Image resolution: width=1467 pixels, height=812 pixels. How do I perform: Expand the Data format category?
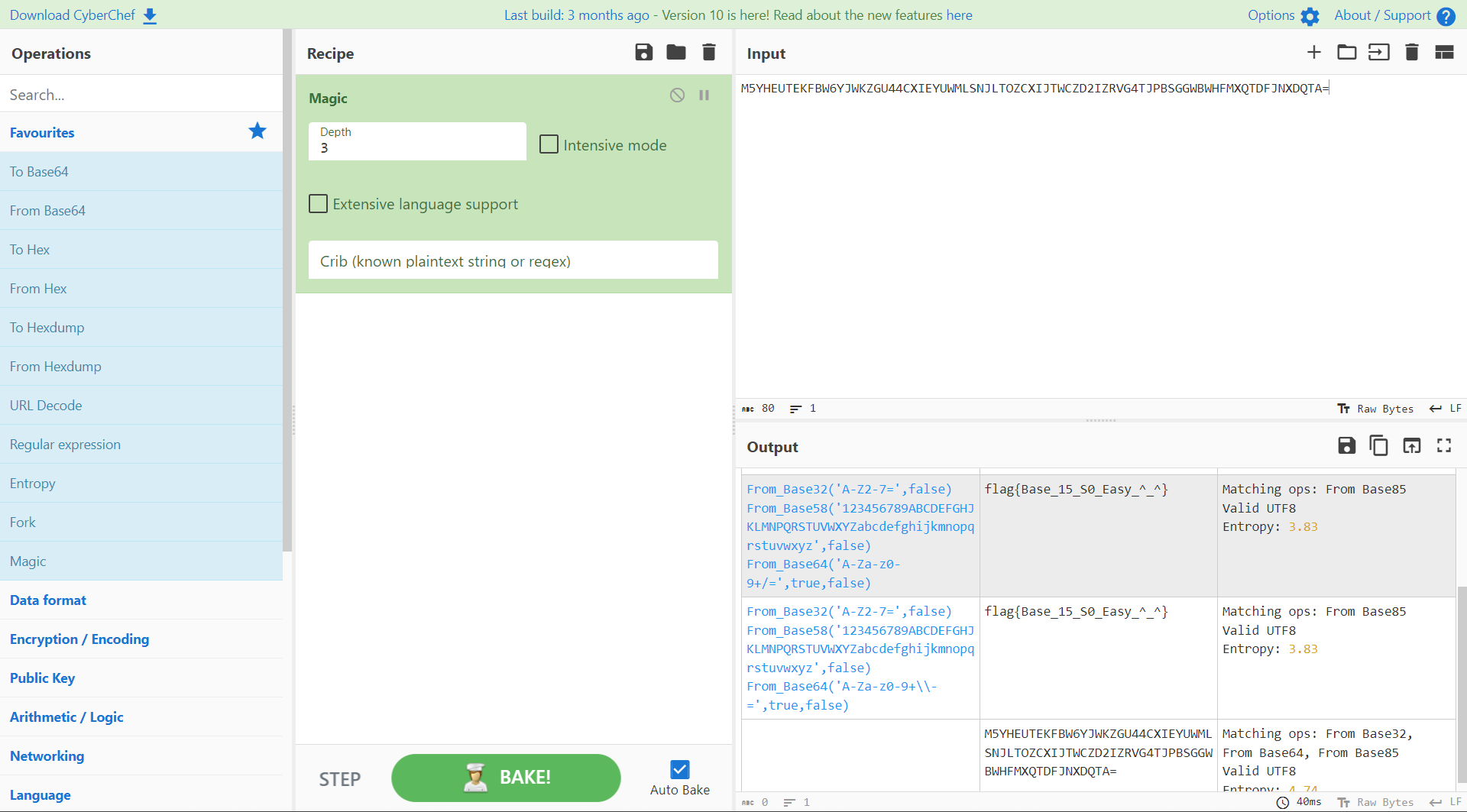pyautogui.click(x=48, y=600)
